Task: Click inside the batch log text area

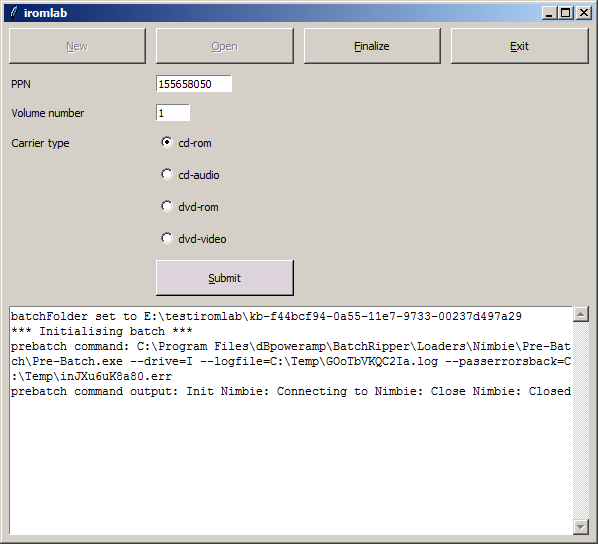Action: click(x=291, y=420)
